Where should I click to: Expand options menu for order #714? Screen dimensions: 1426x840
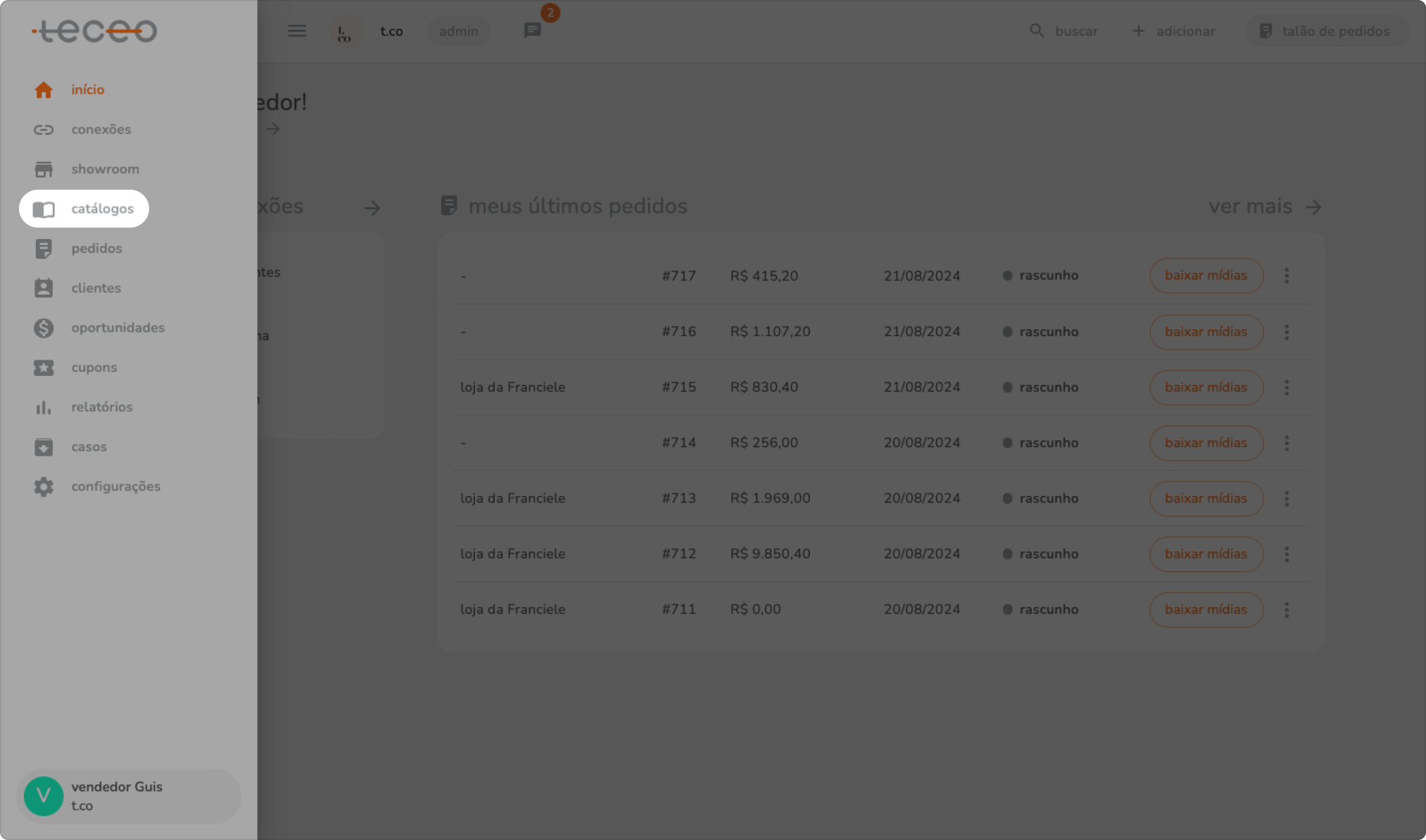point(1286,443)
